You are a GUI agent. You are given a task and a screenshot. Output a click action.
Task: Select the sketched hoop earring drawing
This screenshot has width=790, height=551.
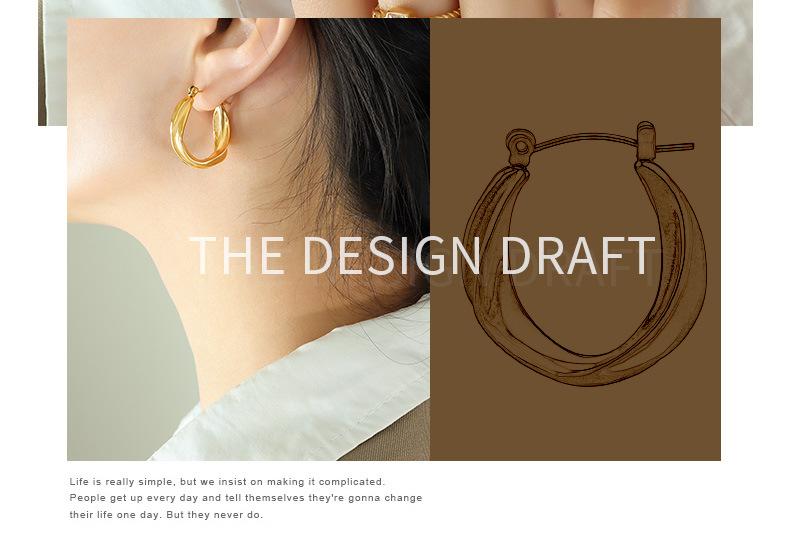coord(584,253)
